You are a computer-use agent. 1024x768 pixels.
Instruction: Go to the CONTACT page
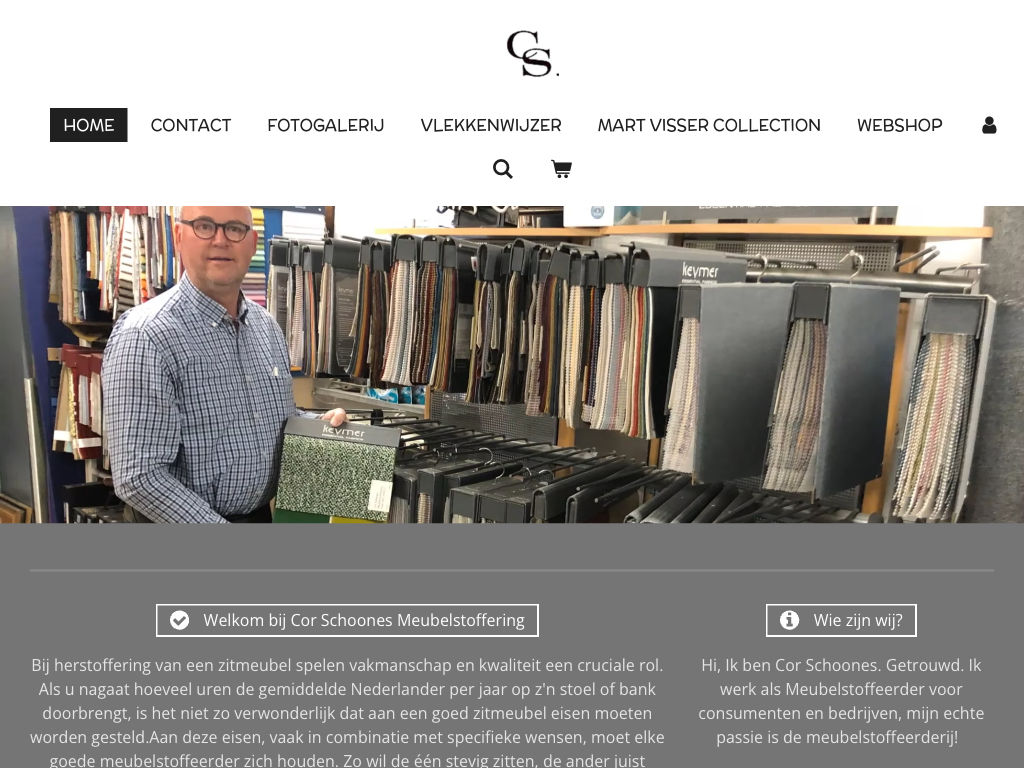pos(191,125)
